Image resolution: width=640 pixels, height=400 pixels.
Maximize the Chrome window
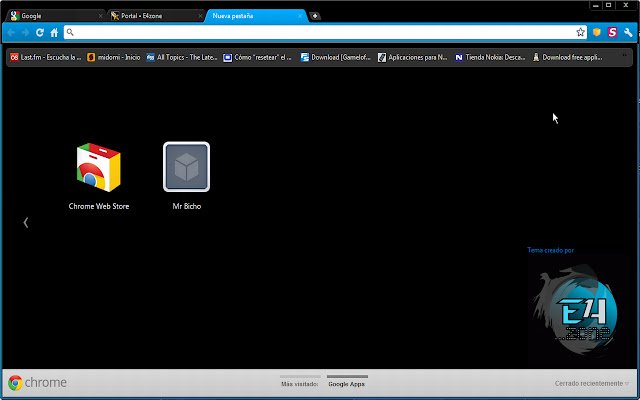pyautogui.click(x=609, y=5)
